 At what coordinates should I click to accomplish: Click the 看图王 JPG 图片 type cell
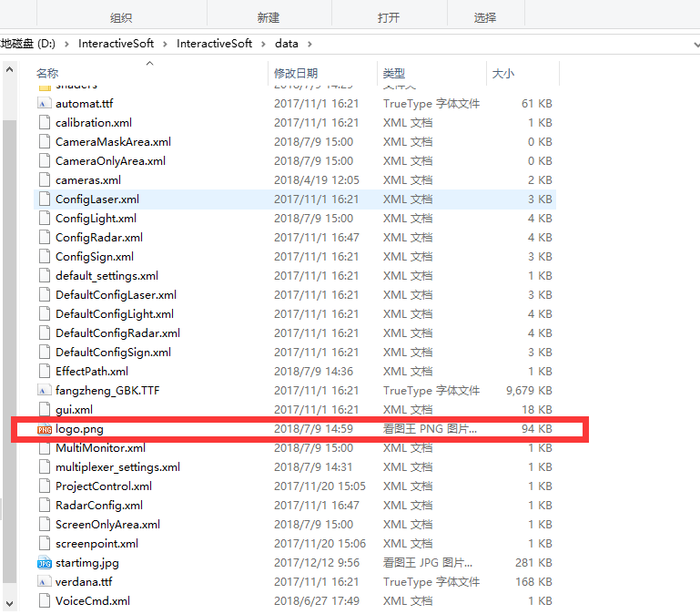(x=428, y=563)
